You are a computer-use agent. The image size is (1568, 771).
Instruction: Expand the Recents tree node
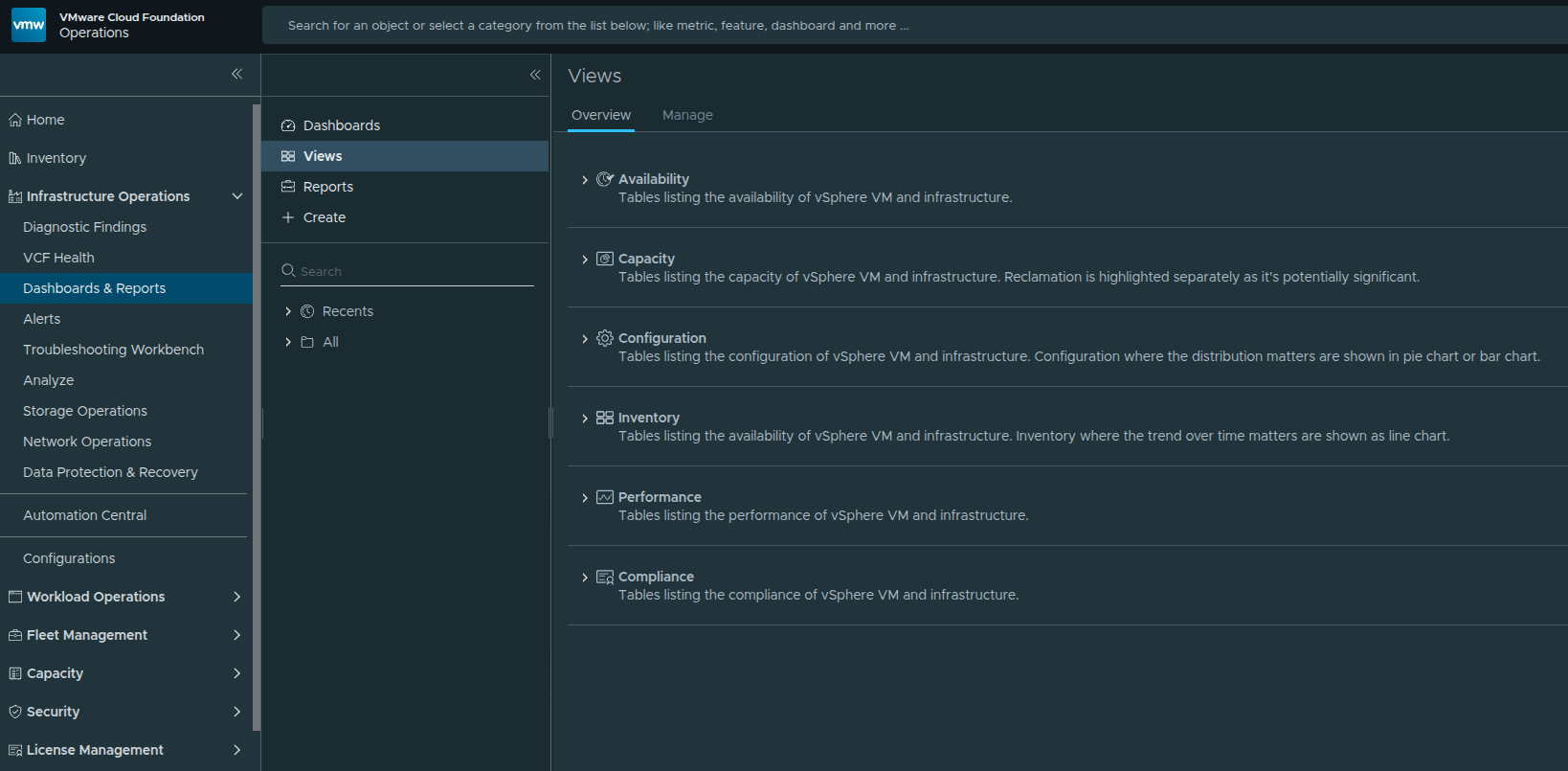(x=288, y=311)
